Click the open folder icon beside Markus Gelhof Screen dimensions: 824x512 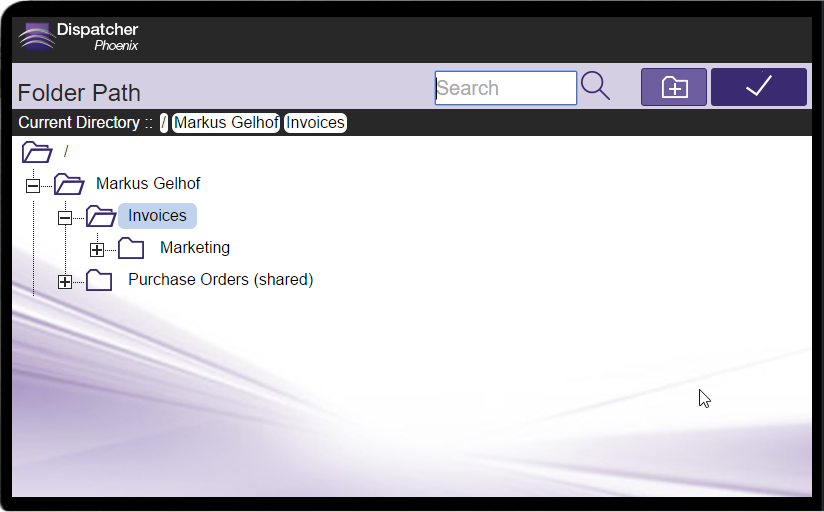[69, 184]
